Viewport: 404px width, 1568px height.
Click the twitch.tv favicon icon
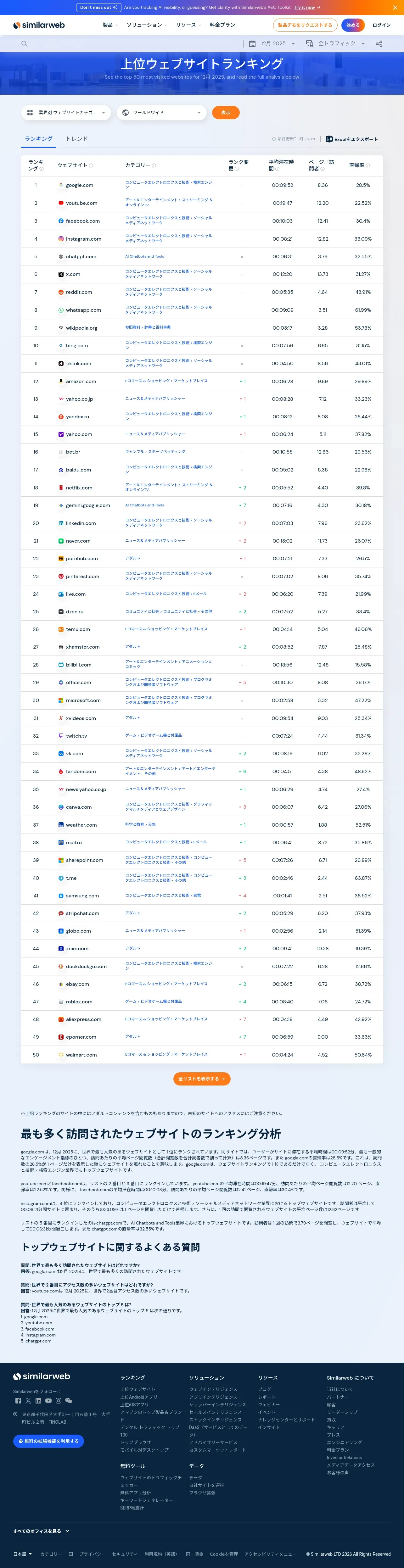(x=61, y=736)
